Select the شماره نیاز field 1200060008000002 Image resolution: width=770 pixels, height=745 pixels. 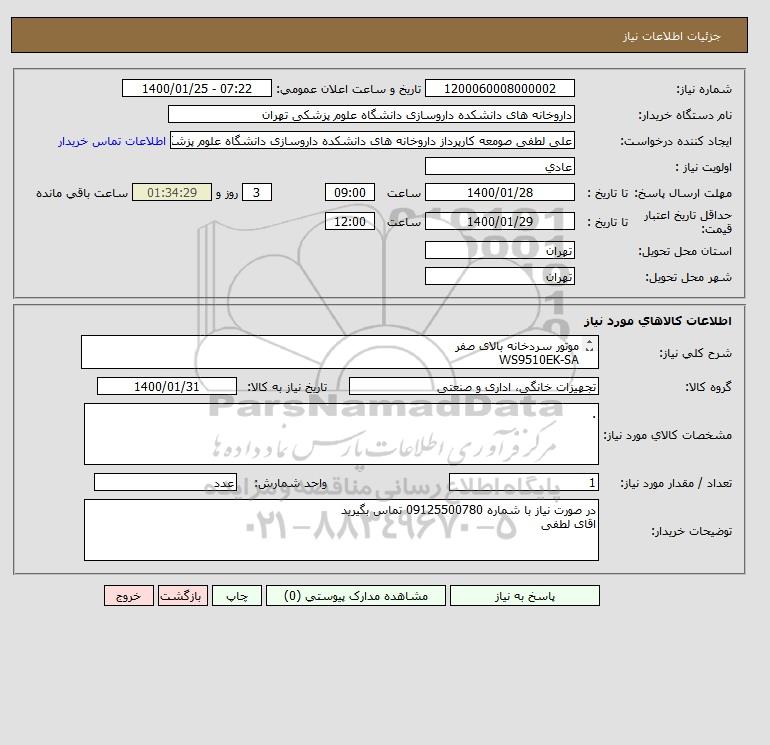(499, 88)
